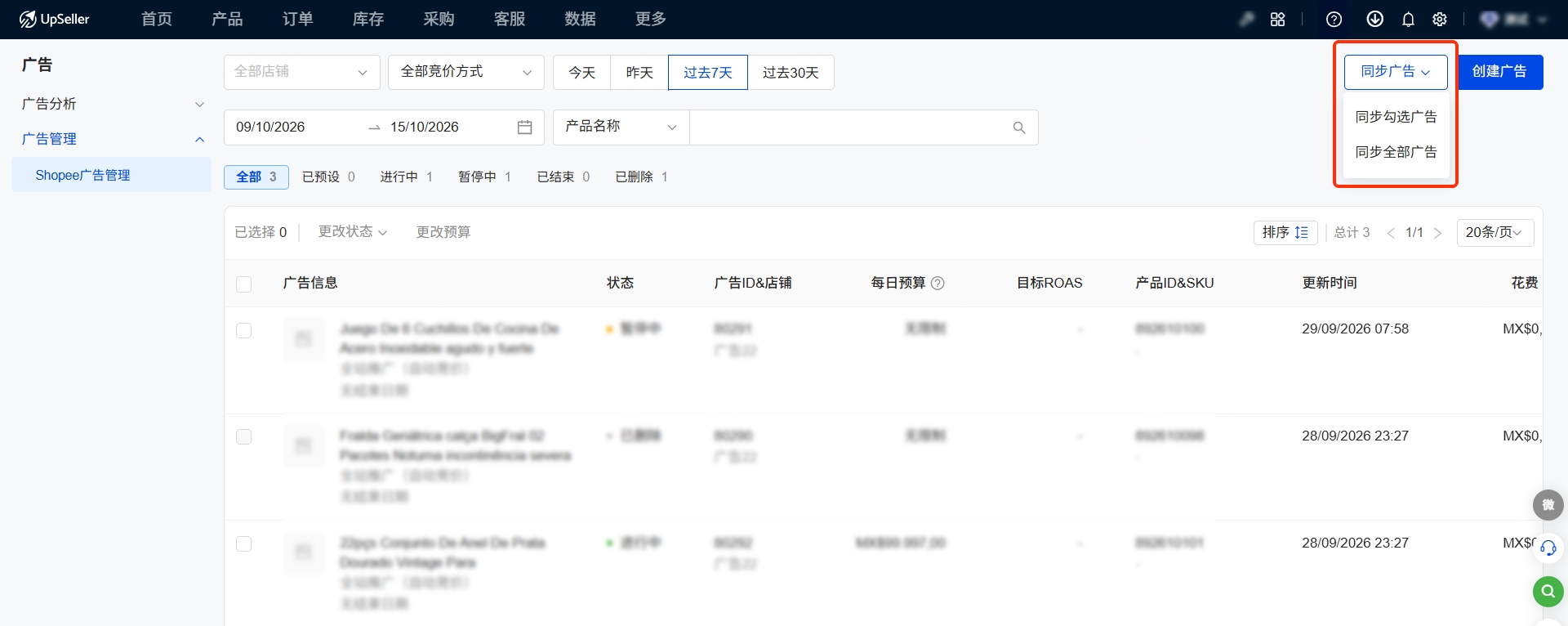Open the download center icon
This screenshot has width=1568, height=626.
[1375, 19]
